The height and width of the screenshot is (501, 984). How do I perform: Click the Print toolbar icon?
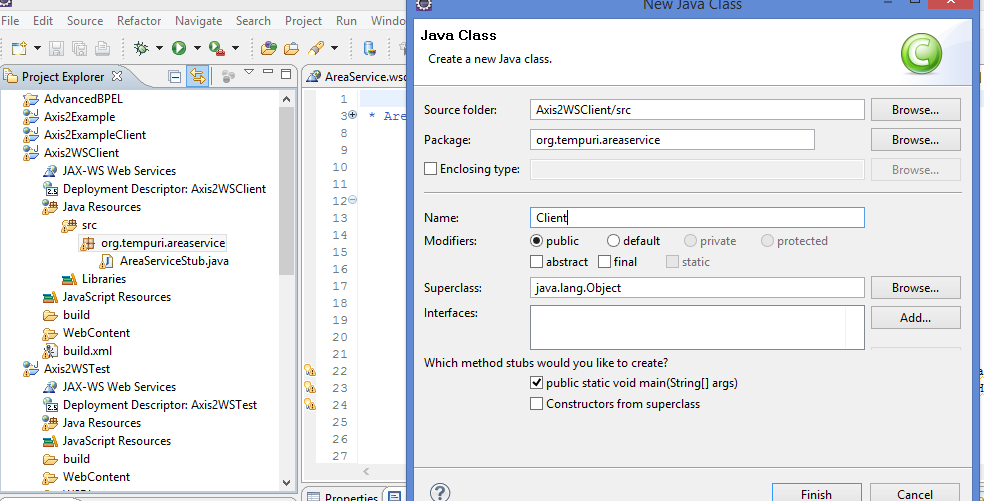click(x=102, y=48)
